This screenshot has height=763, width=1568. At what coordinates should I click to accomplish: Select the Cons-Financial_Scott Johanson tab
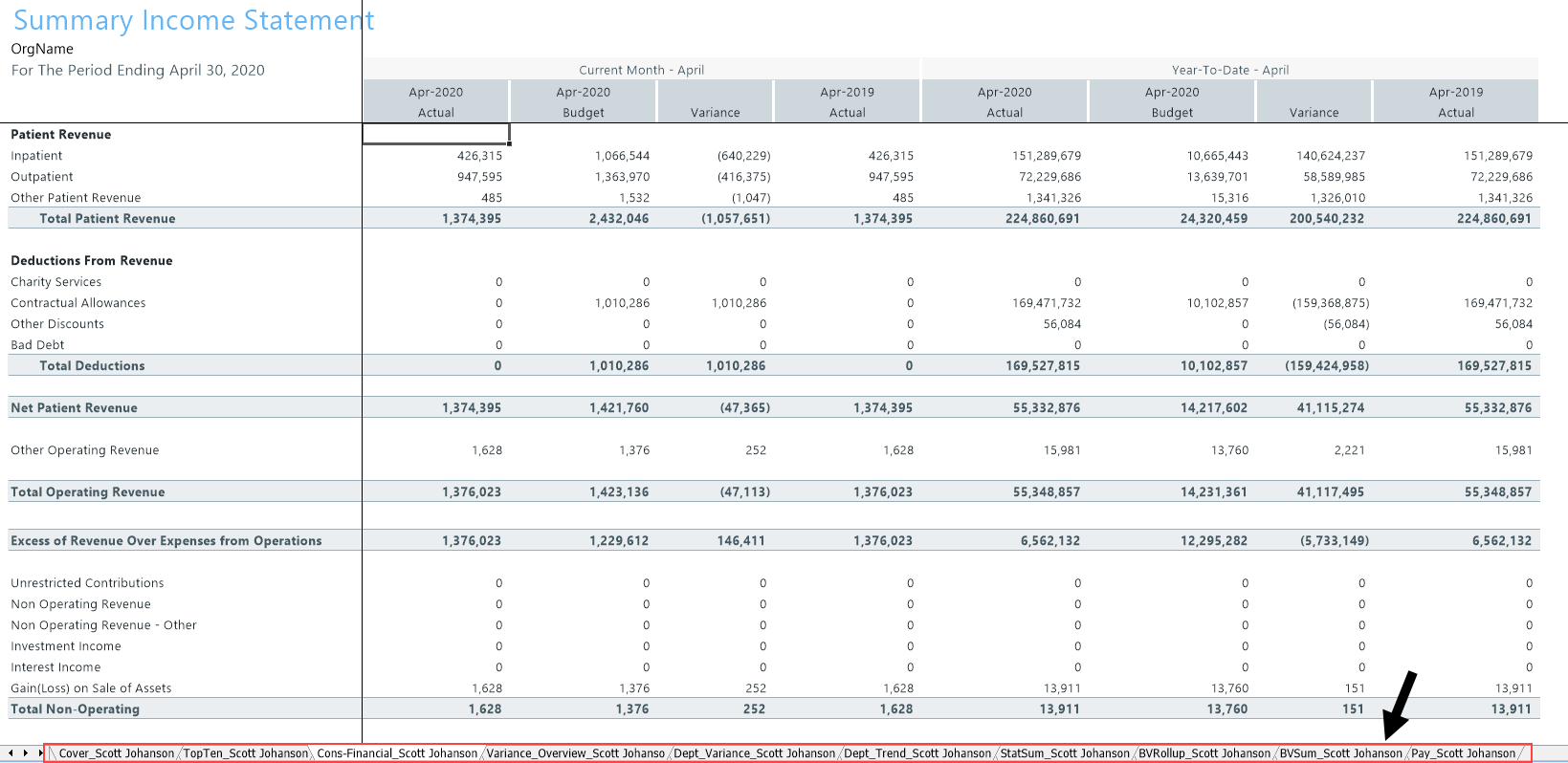coord(396,753)
